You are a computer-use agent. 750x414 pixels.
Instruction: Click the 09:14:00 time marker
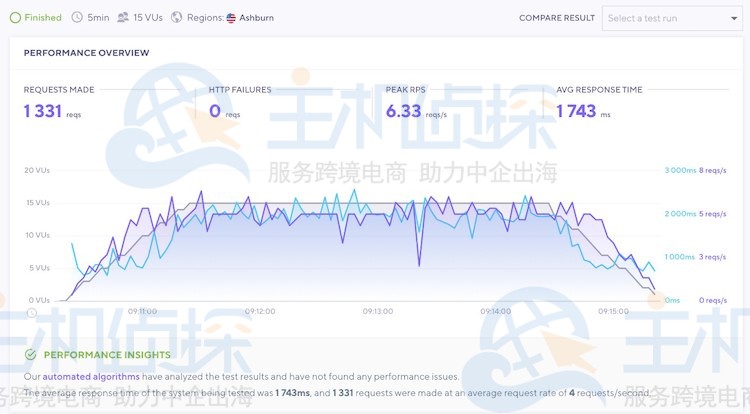coord(496,311)
